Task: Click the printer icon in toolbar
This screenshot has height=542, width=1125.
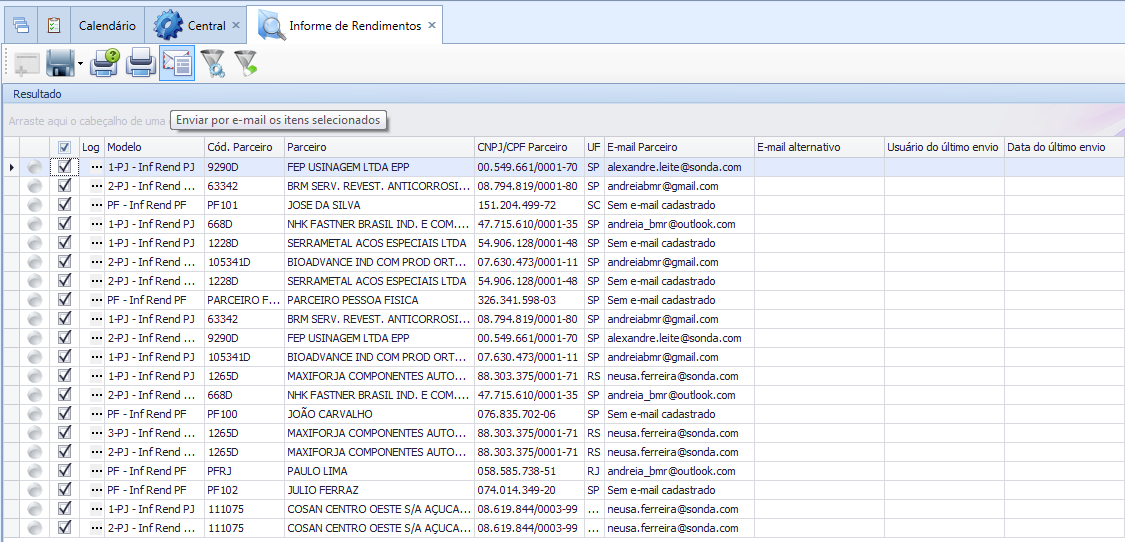Action: pyautogui.click(x=140, y=63)
